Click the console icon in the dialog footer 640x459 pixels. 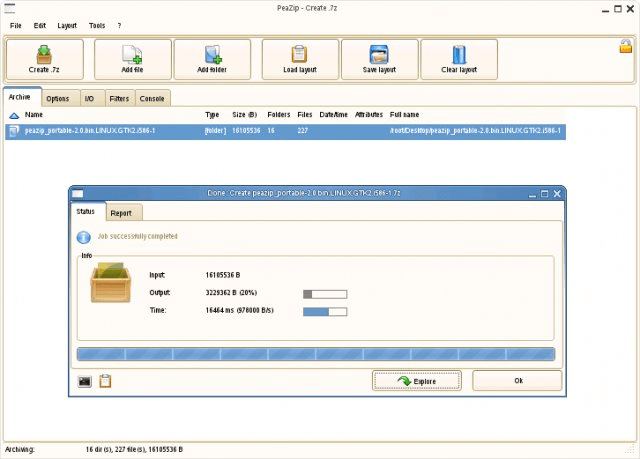(x=84, y=381)
